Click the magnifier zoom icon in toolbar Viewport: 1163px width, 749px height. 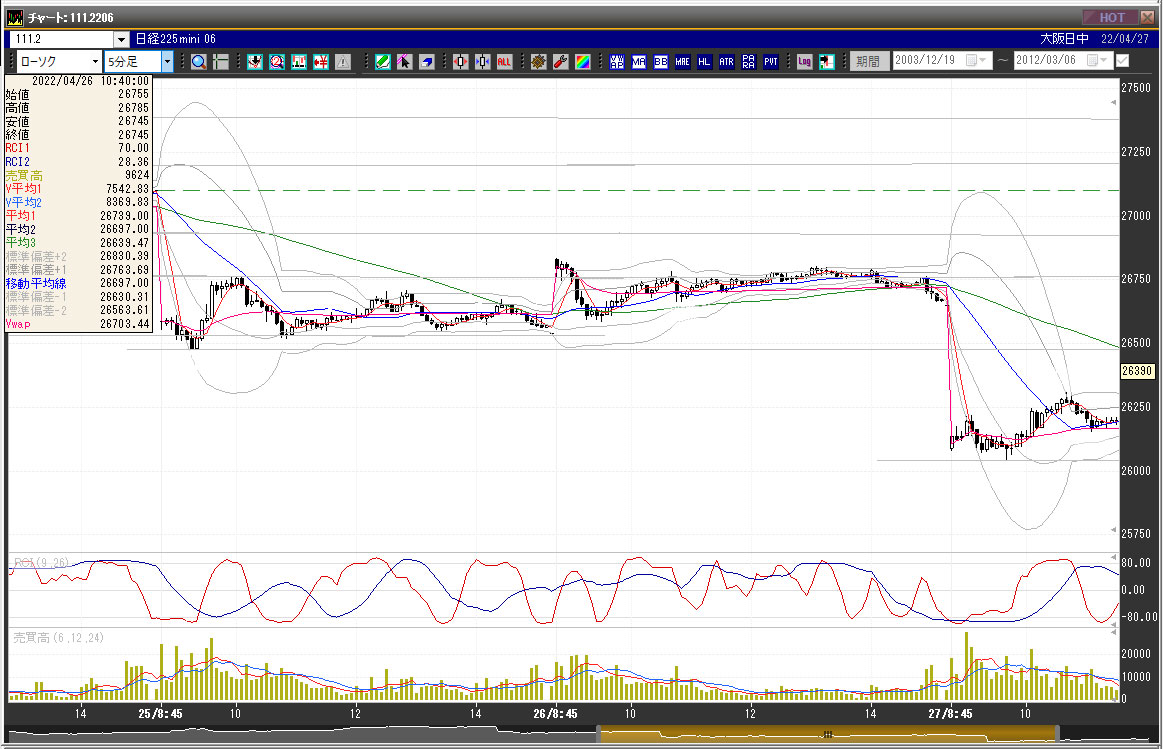click(x=199, y=62)
